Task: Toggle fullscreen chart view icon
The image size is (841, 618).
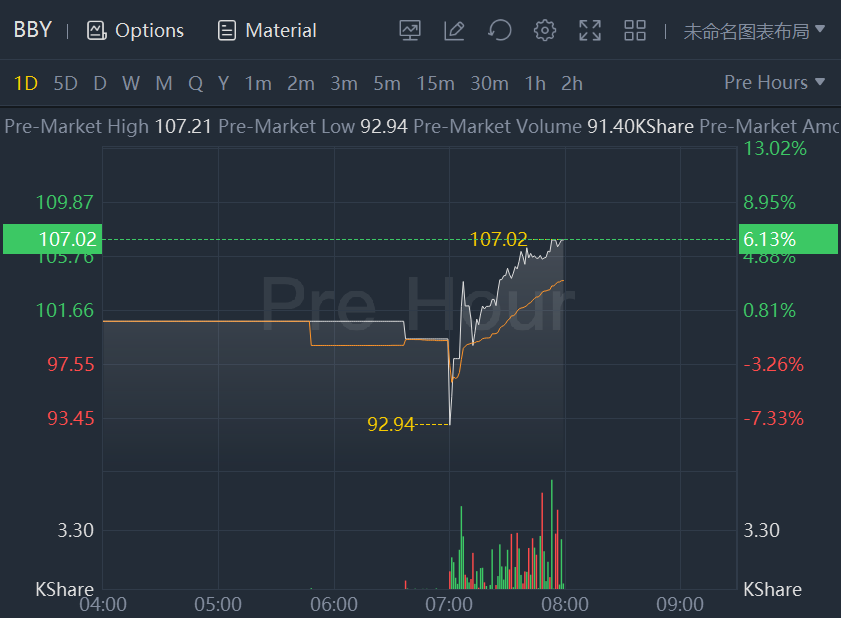Action: 590,30
